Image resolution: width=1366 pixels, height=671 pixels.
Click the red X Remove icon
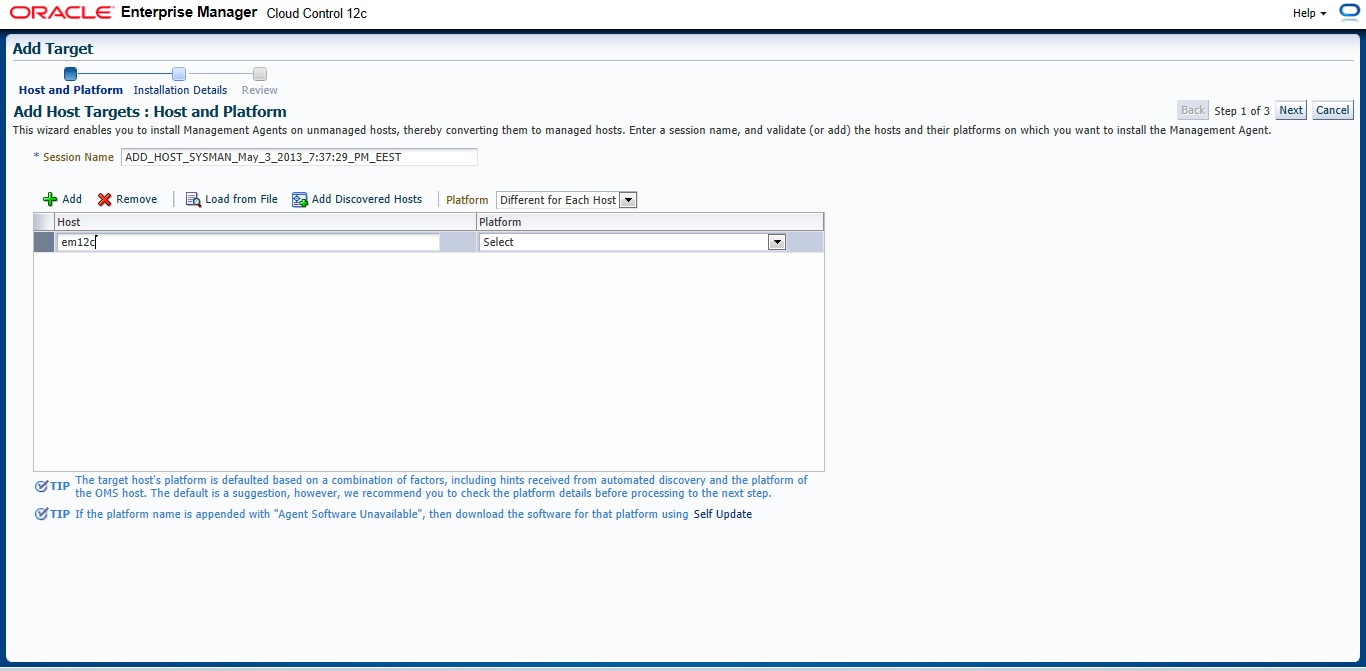[104, 199]
